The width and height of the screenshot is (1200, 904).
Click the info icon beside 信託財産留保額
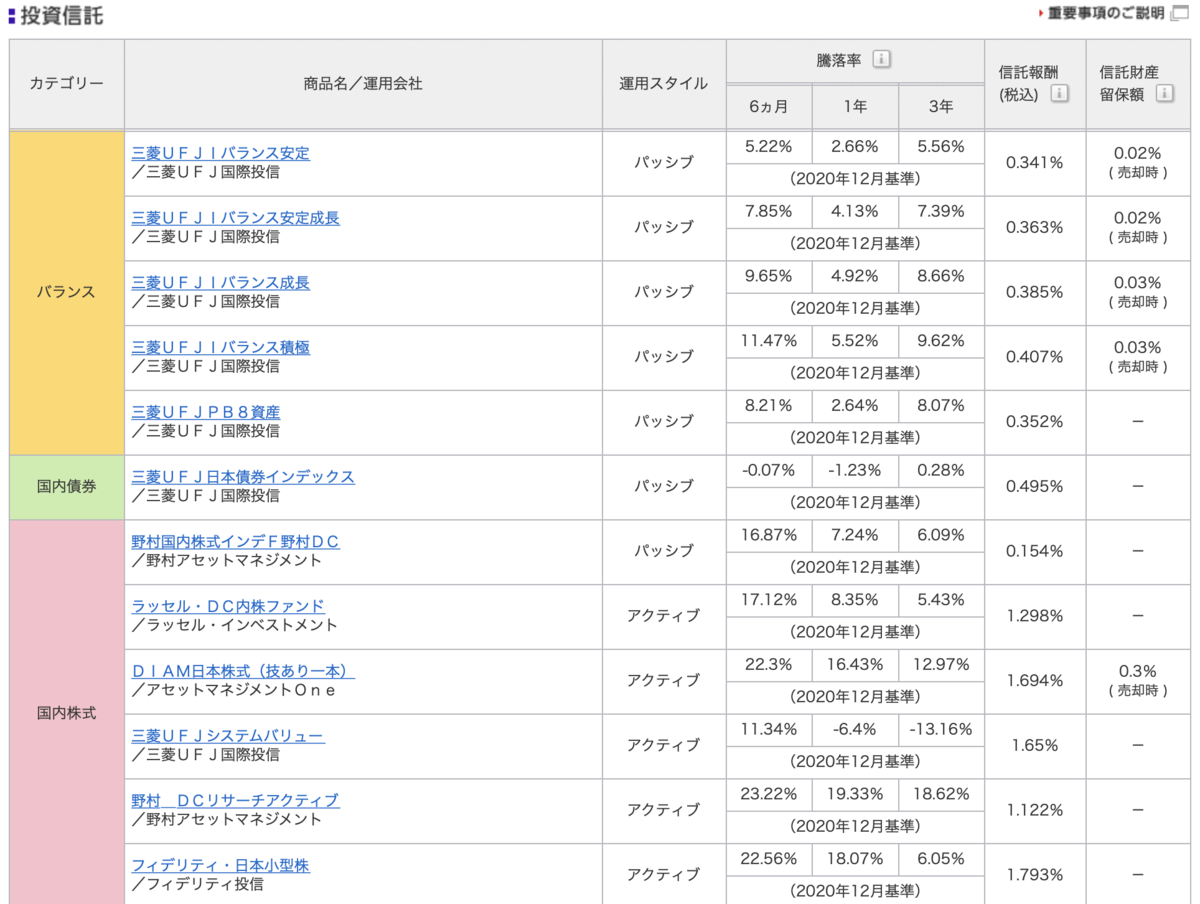(x=1164, y=94)
